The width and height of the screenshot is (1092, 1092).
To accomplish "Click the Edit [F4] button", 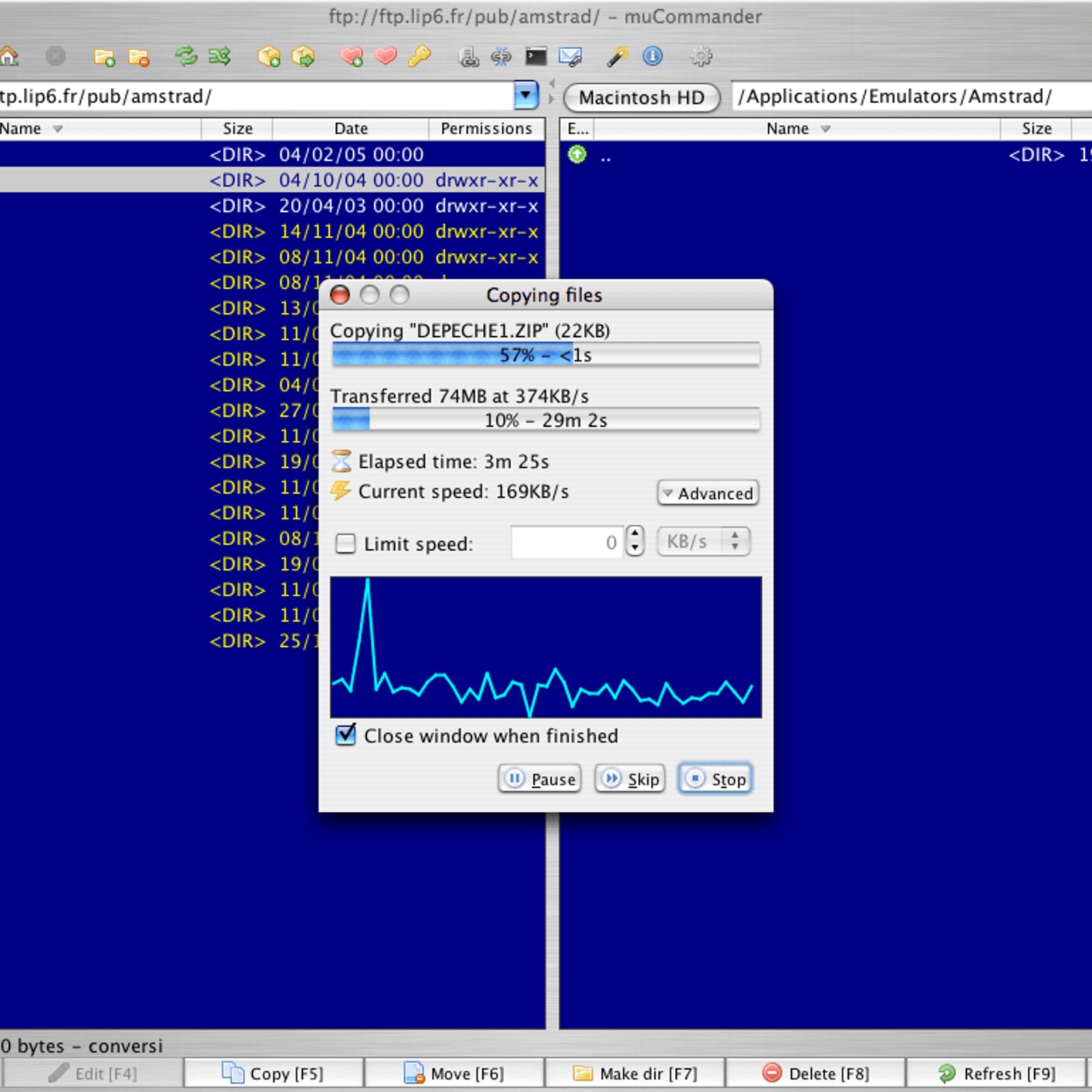I will coord(92,1074).
